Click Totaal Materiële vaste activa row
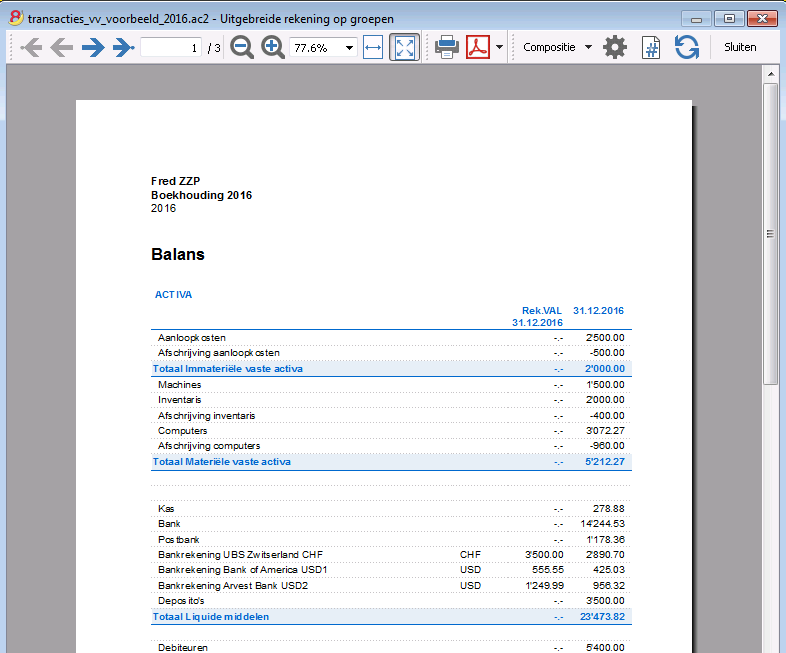 coord(391,462)
